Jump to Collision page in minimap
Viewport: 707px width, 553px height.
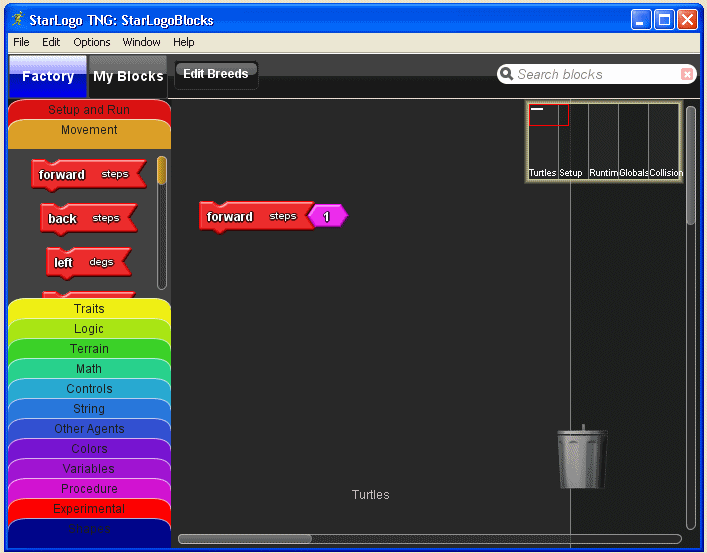click(x=665, y=142)
